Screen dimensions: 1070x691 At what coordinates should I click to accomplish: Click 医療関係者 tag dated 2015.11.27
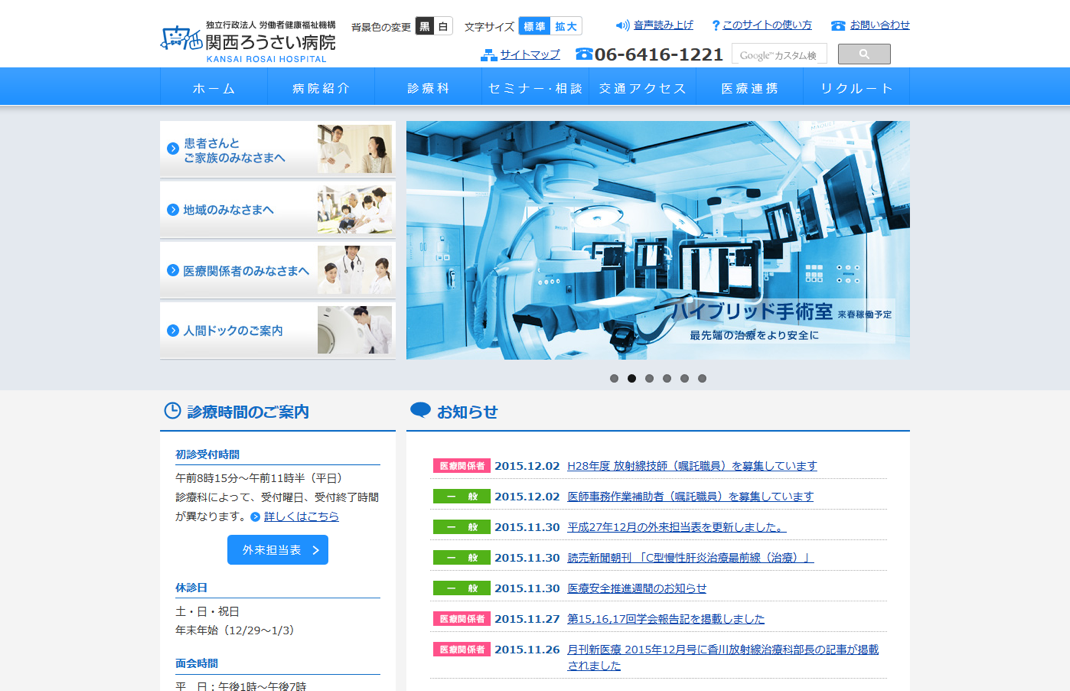[462, 619]
